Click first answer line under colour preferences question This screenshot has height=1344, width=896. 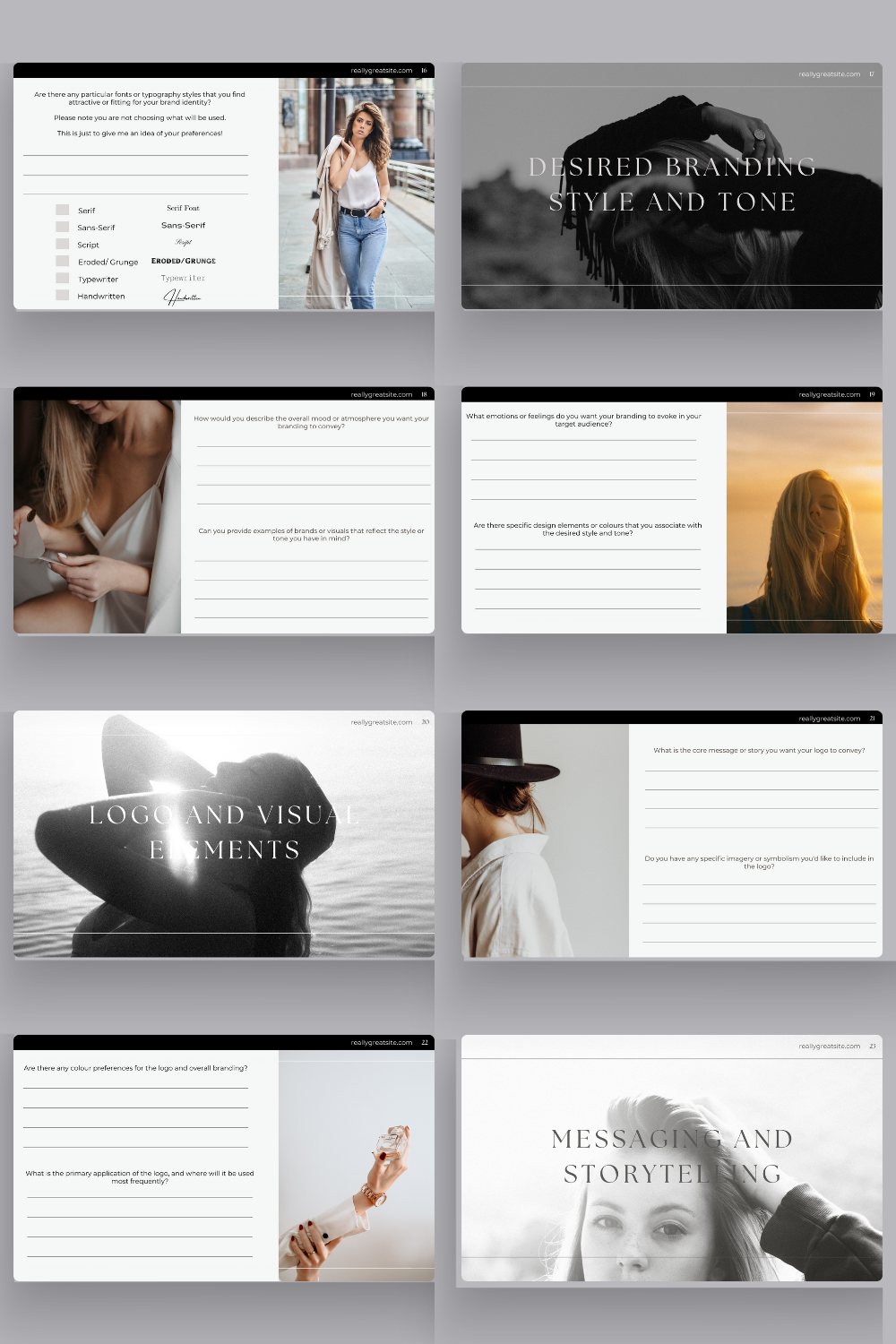(135, 1086)
